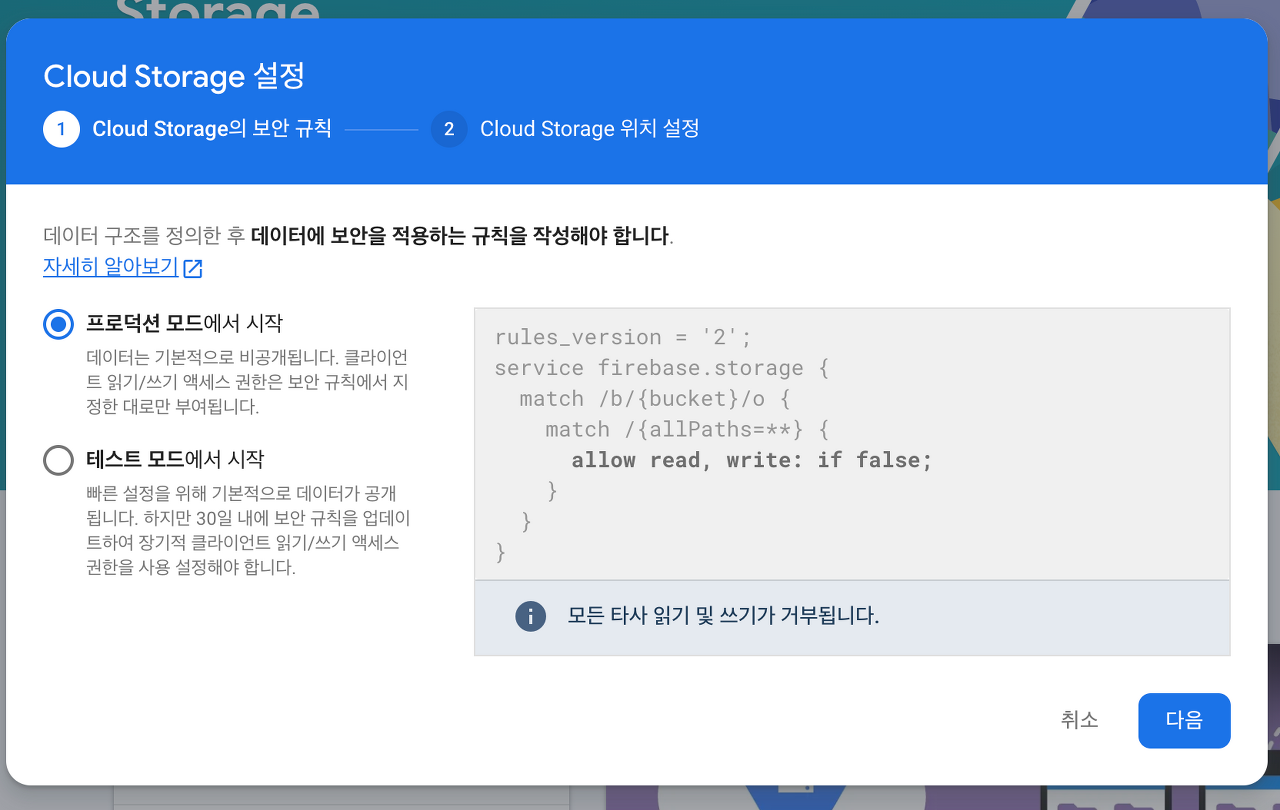This screenshot has width=1280, height=810.
Task: Select the 테스트 모드에서 시작 radio button
Action: (59, 460)
